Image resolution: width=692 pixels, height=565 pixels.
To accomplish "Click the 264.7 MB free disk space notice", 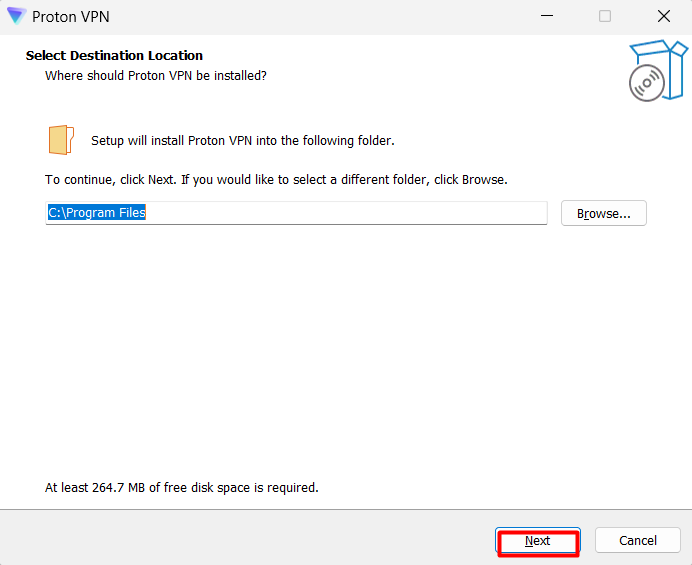I will [182, 487].
